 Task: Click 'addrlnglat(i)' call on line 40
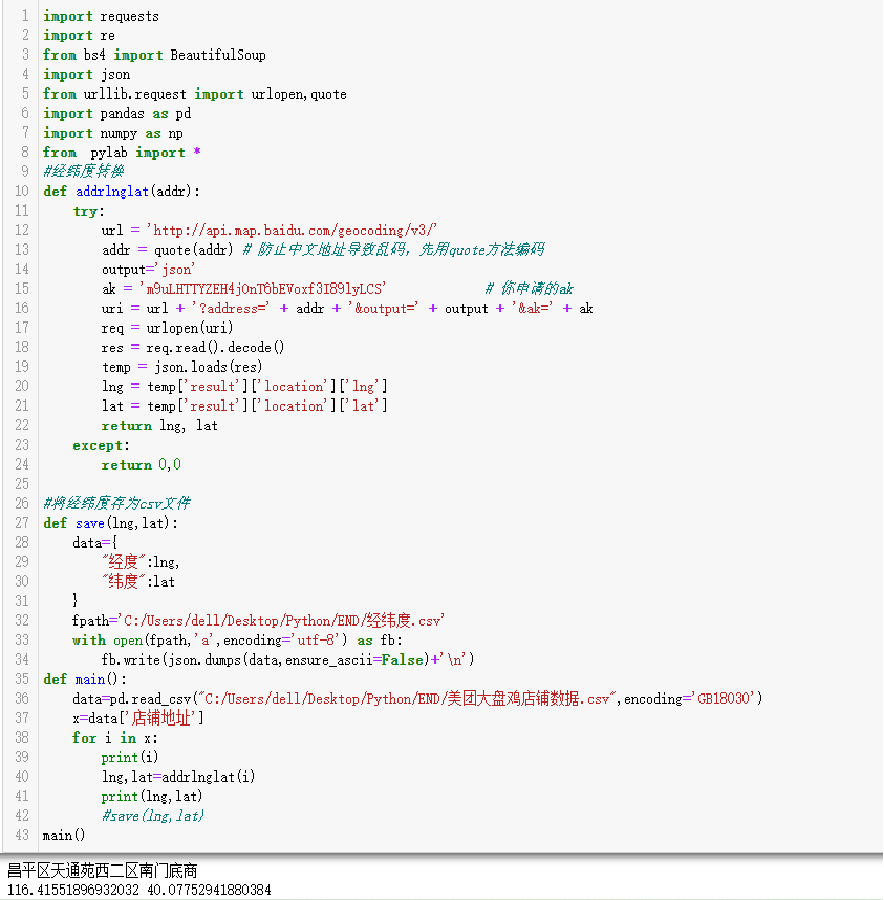click(208, 777)
